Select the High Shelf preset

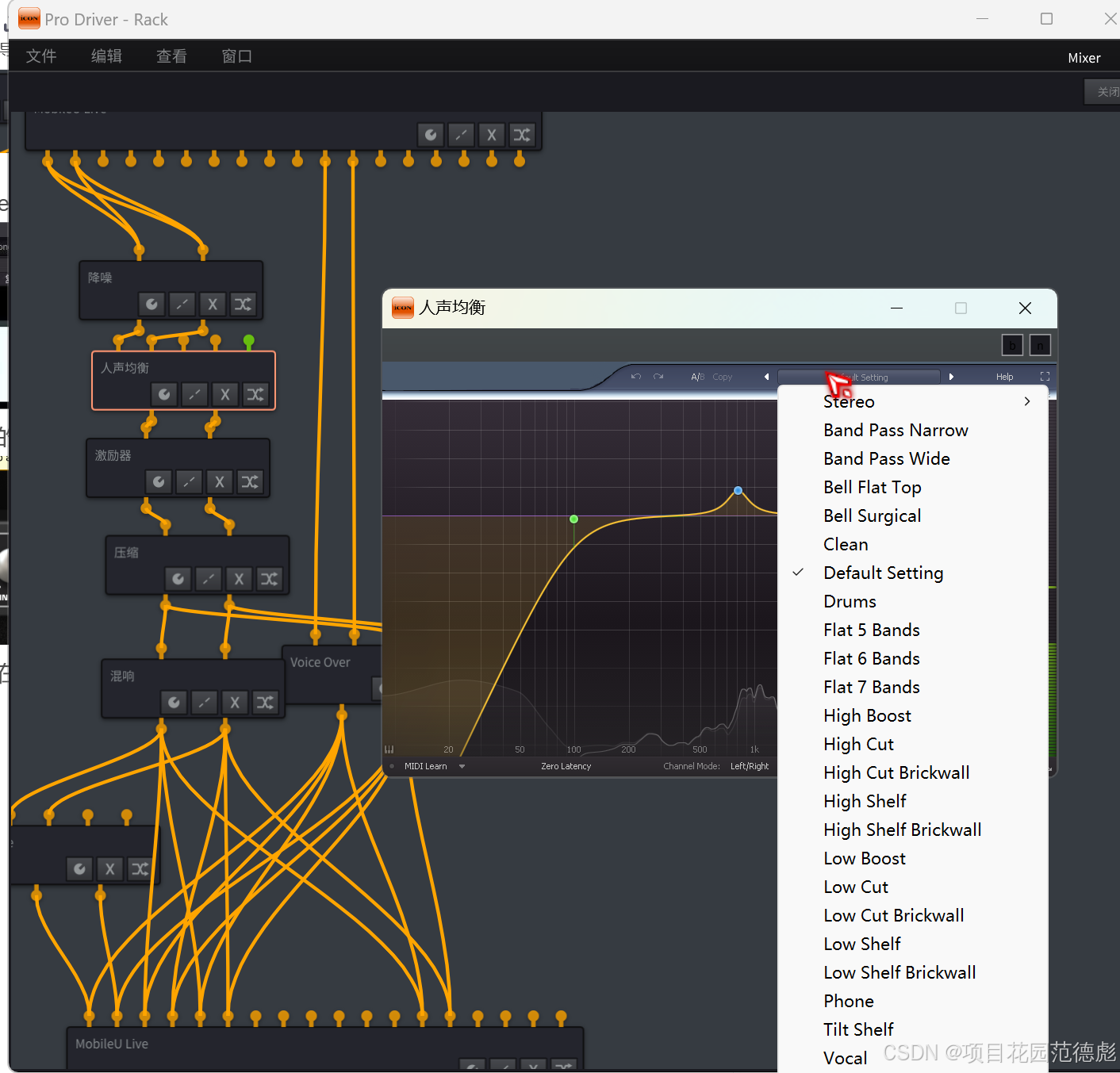click(x=913, y=801)
